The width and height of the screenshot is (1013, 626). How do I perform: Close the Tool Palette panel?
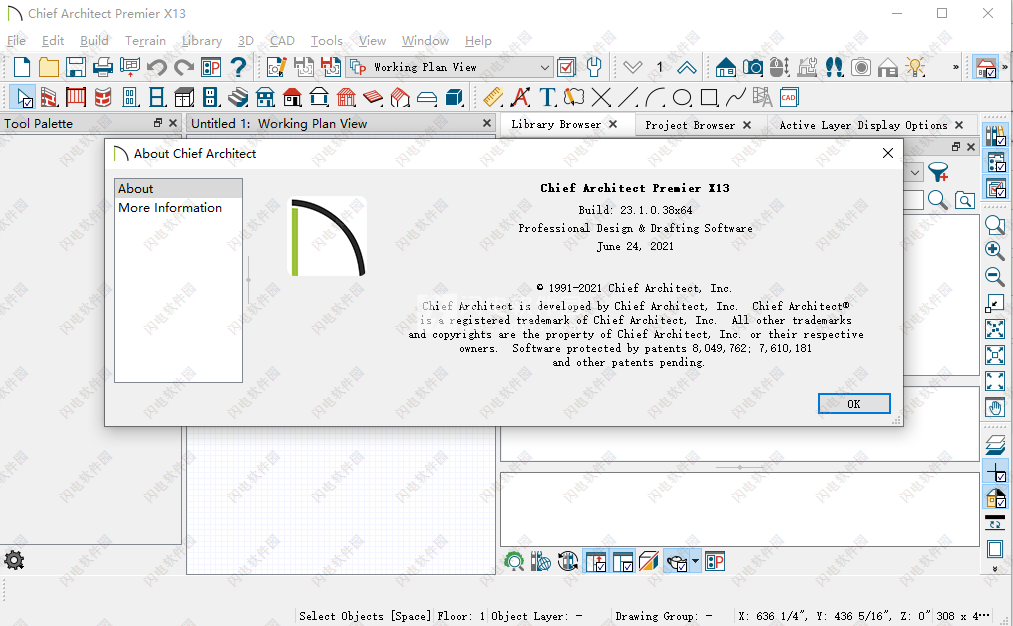[172, 123]
